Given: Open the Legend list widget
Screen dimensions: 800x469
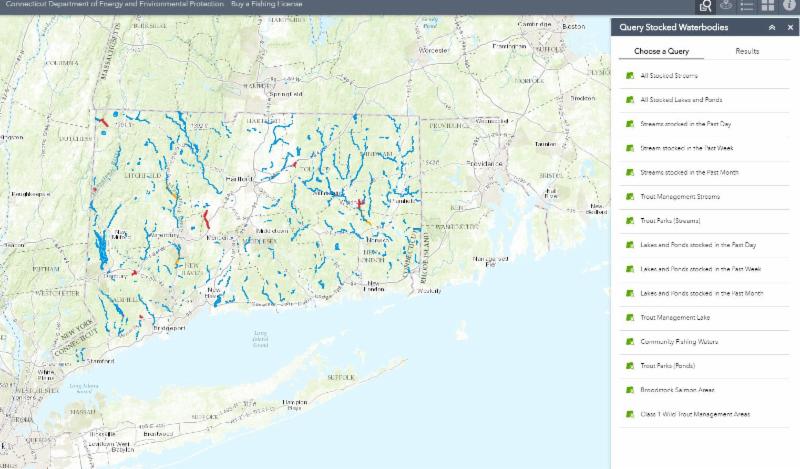Looking at the screenshot, I should (x=747, y=6).
